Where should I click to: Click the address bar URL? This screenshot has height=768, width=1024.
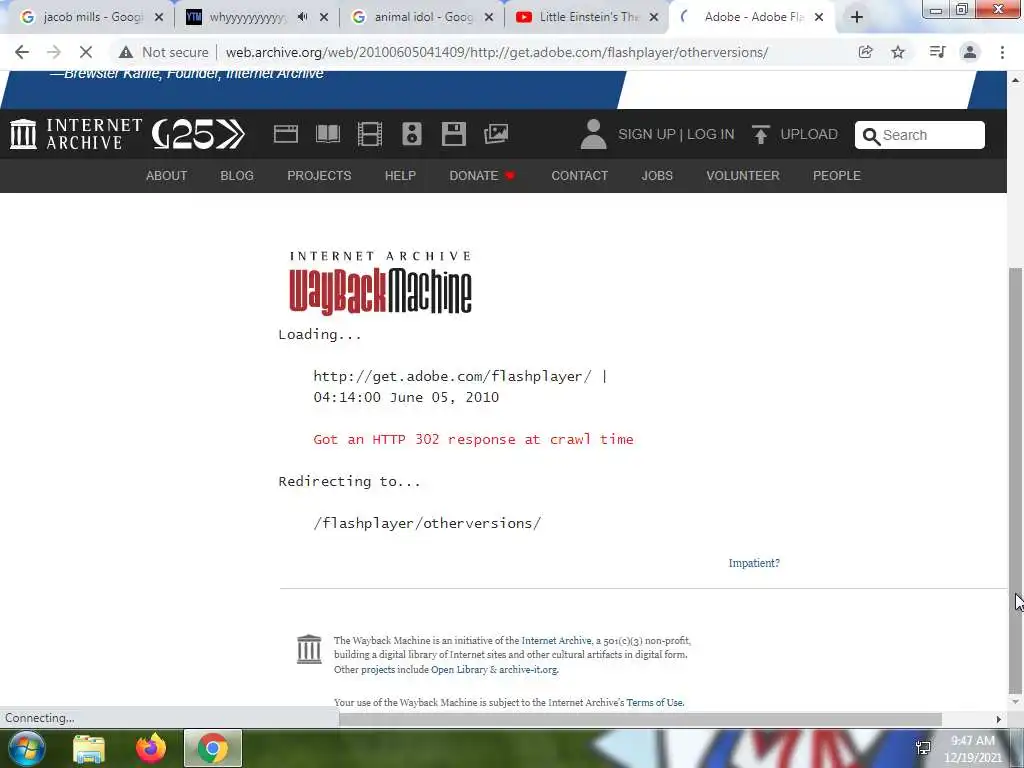(x=497, y=52)
